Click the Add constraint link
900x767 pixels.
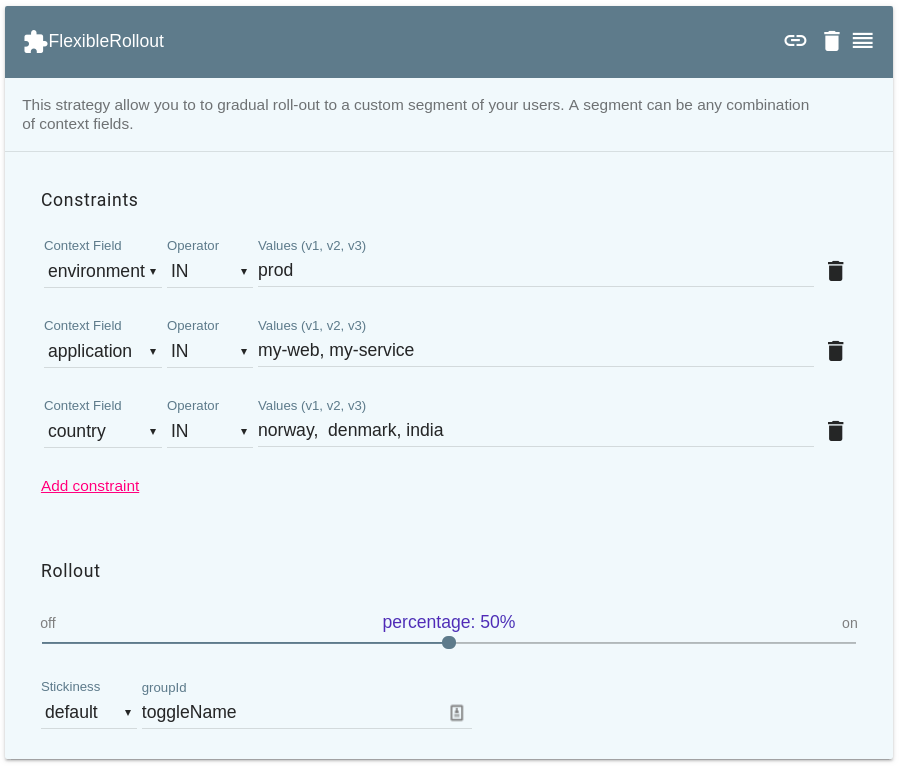pyautogui.click(x=90, y=486)
